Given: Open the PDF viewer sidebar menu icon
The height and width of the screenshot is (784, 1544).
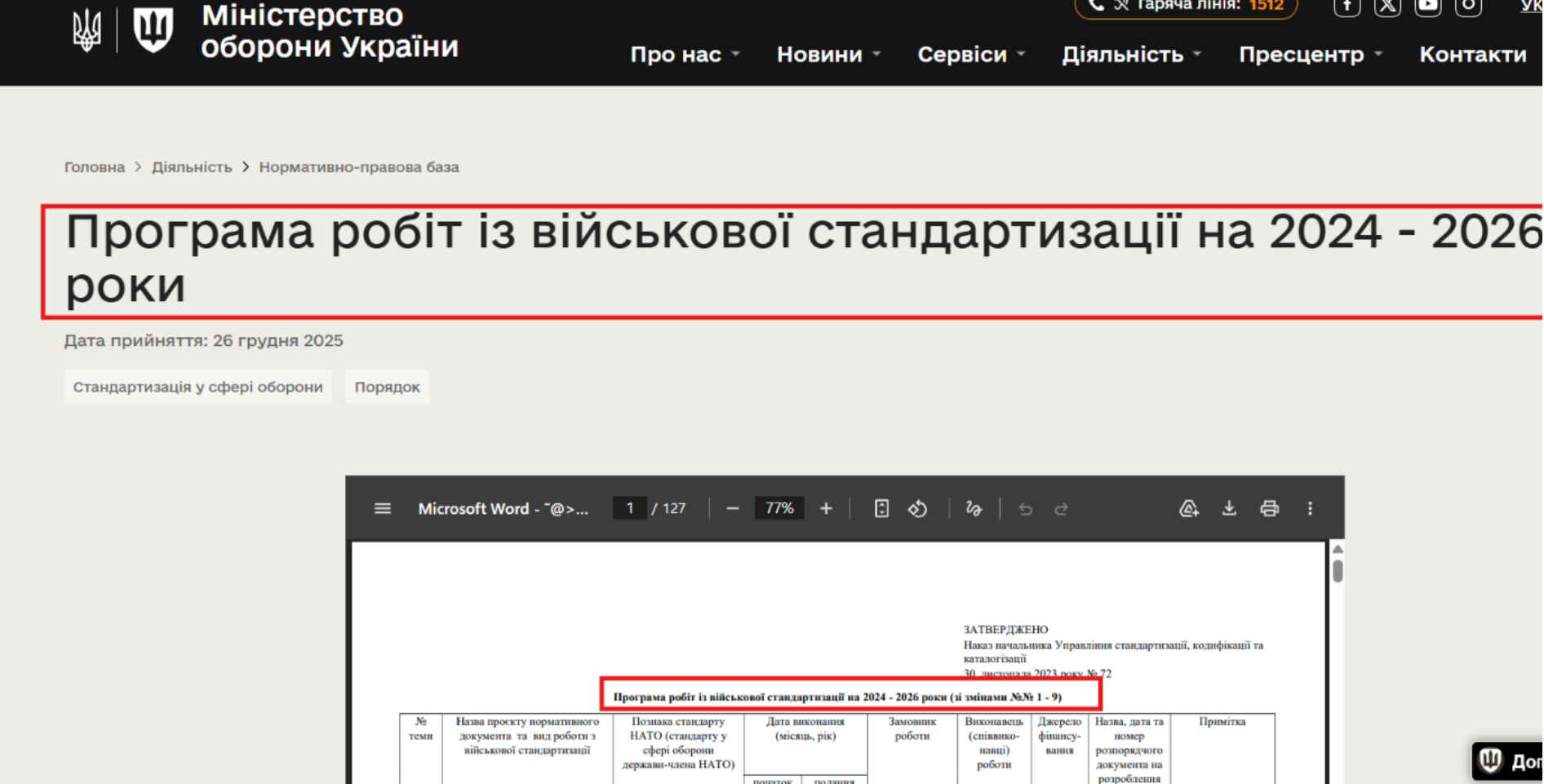Looking at the screenshot, I should tap(382, 509).
